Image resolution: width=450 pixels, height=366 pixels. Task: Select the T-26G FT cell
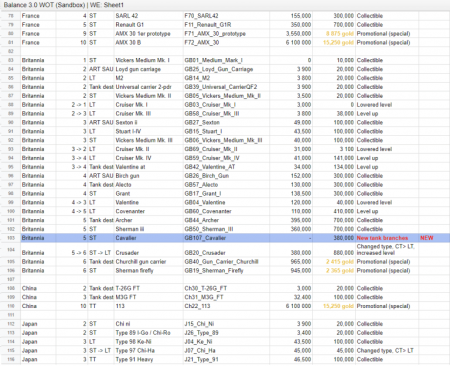149,288
